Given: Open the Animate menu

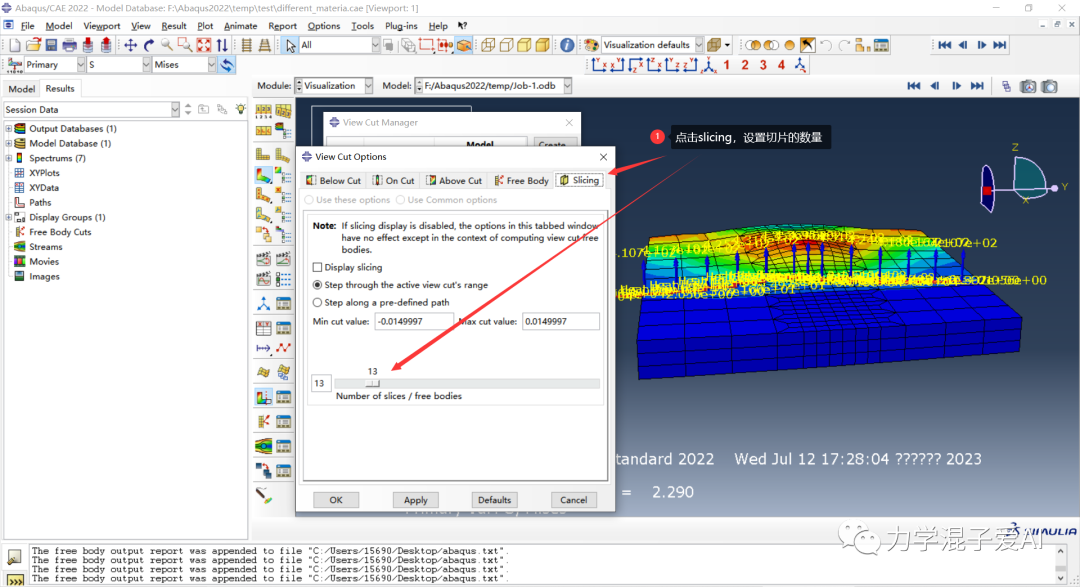Looking at the screenshot, I should pos(240,25).
